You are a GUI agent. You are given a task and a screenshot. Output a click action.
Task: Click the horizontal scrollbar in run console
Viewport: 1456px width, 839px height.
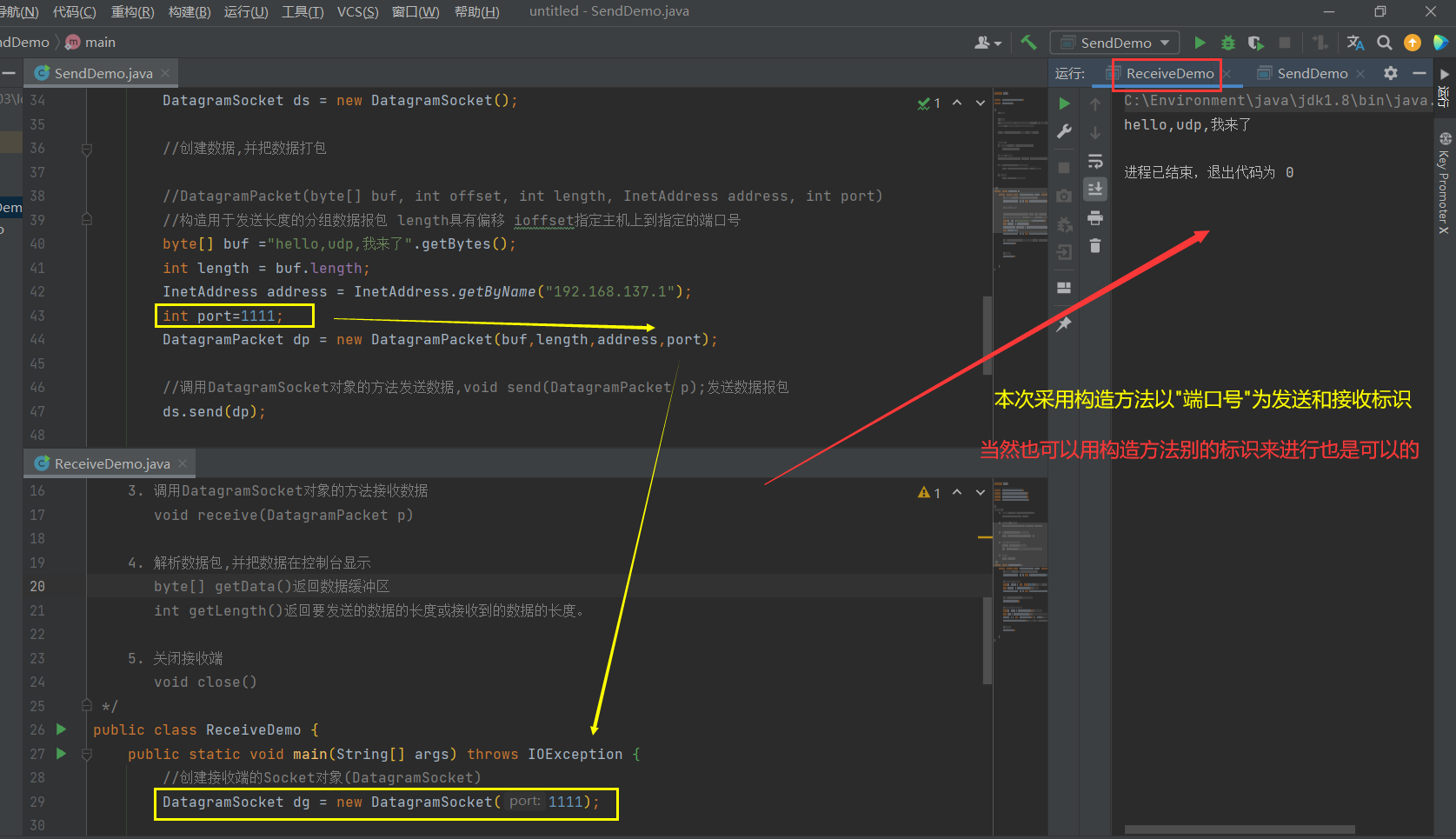click(x=1239, y=829)
